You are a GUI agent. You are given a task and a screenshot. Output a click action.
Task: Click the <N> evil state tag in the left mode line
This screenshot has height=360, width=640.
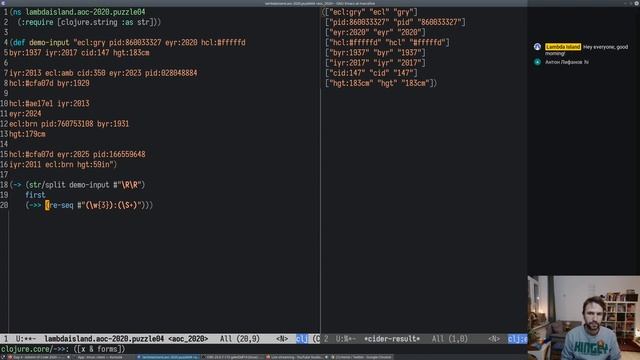pyautogui.click(x=282, y=339)
